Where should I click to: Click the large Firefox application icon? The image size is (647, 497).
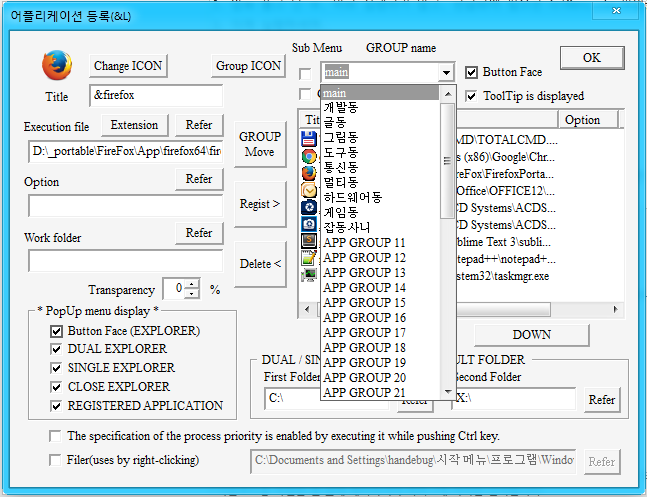pyautogui.click(x=57, y=66)
